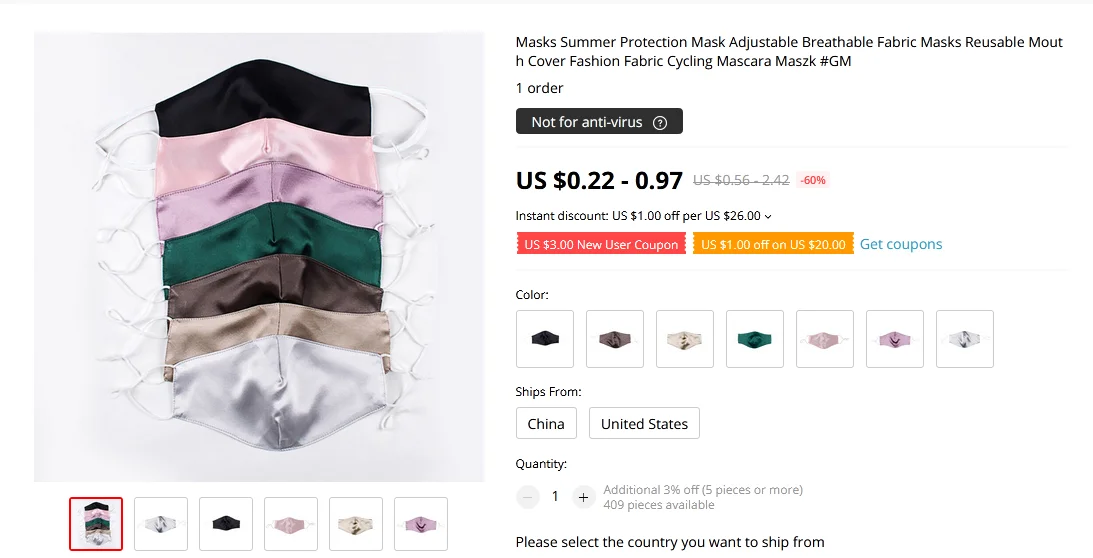Screen dimensions: 1093x558
Task: Click the US $3.00 New User Coupon
Action: 601,244
